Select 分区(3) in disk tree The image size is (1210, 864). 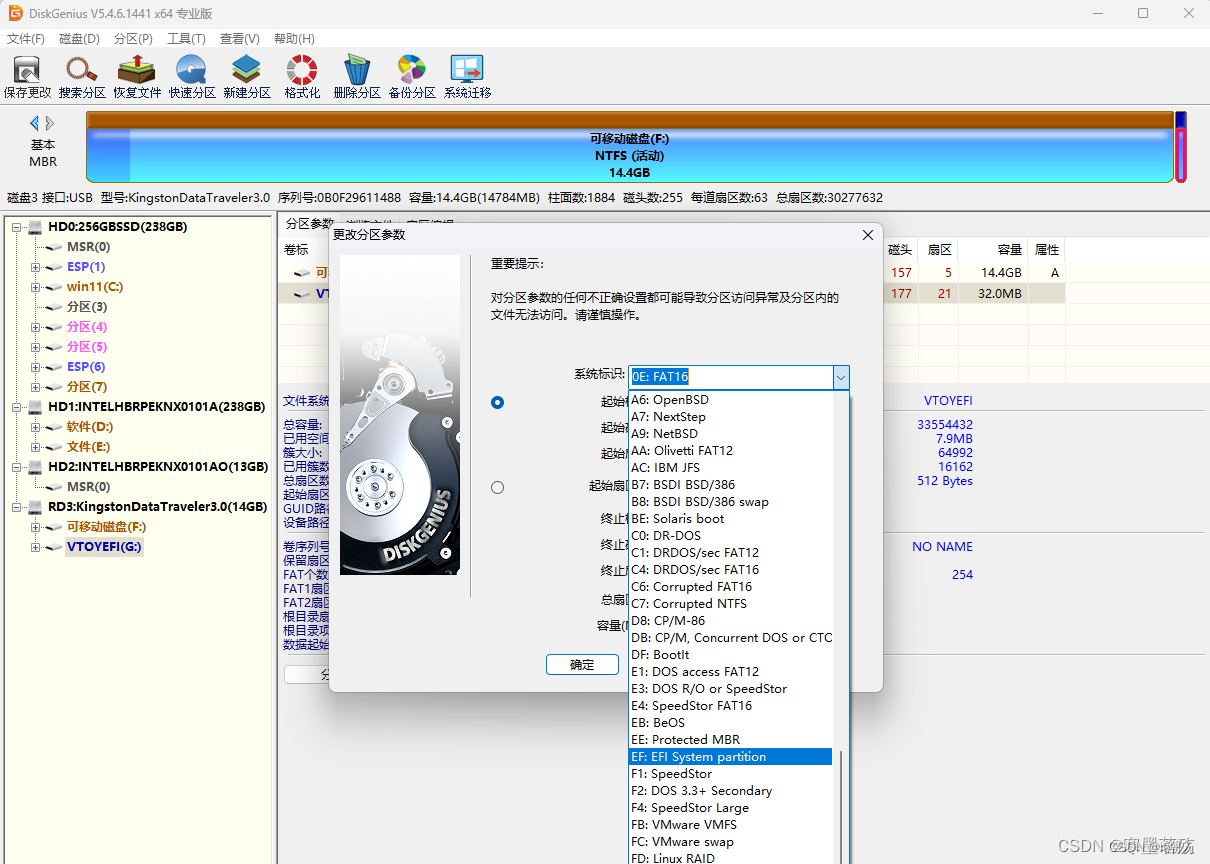(87, 307)
